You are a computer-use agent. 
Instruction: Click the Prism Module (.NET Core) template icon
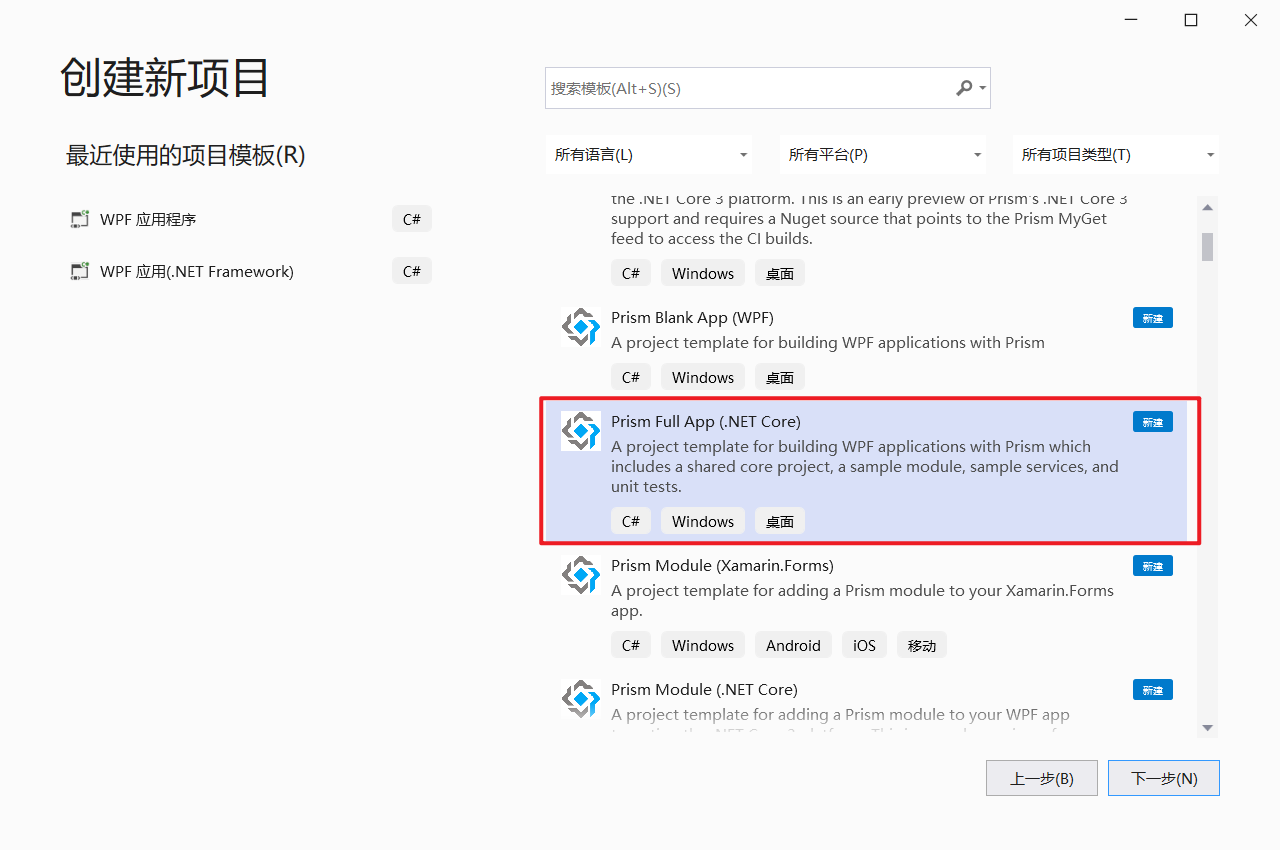click(581, 699)
